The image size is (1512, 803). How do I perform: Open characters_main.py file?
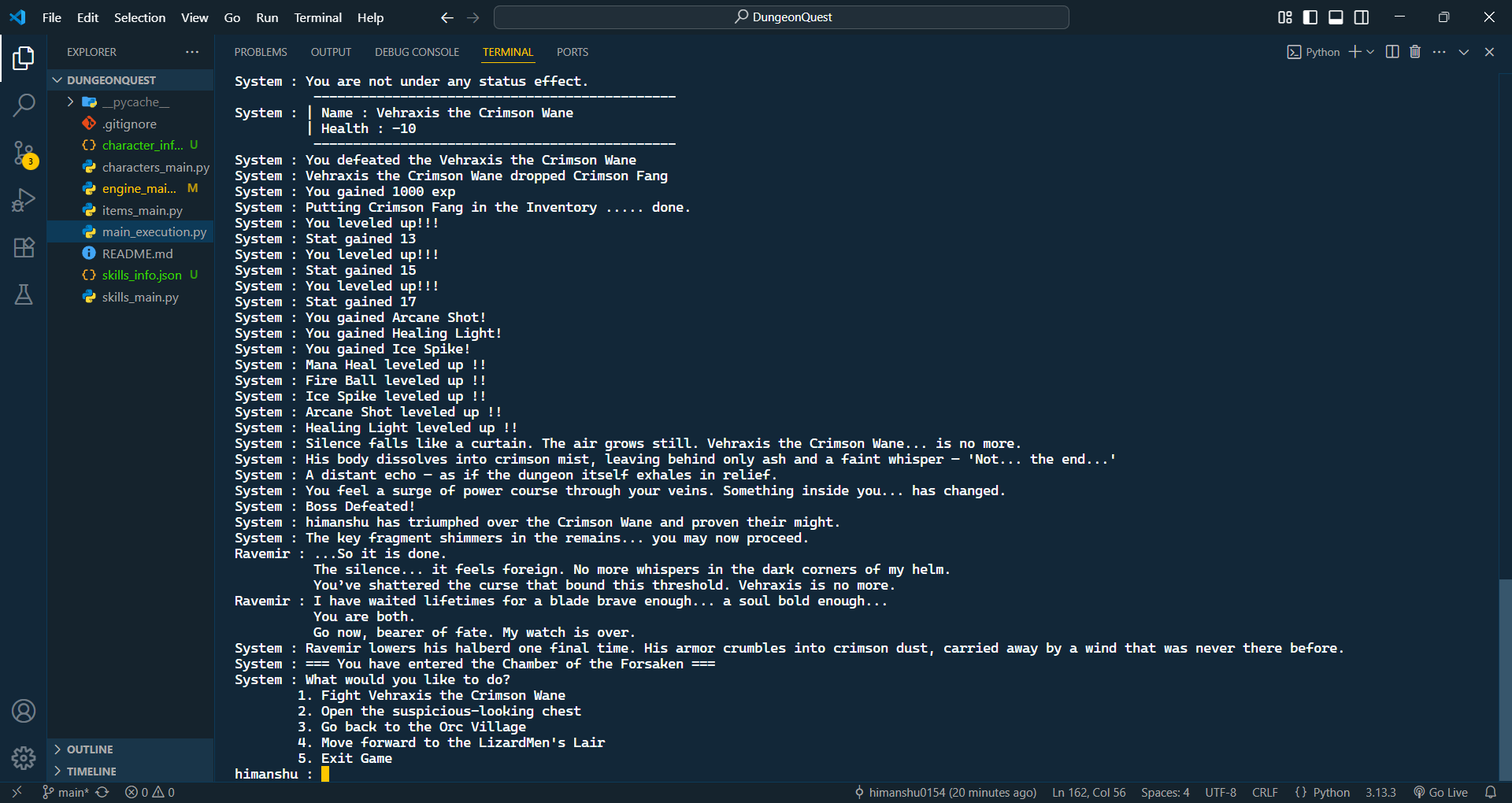[x=131, y=167]
